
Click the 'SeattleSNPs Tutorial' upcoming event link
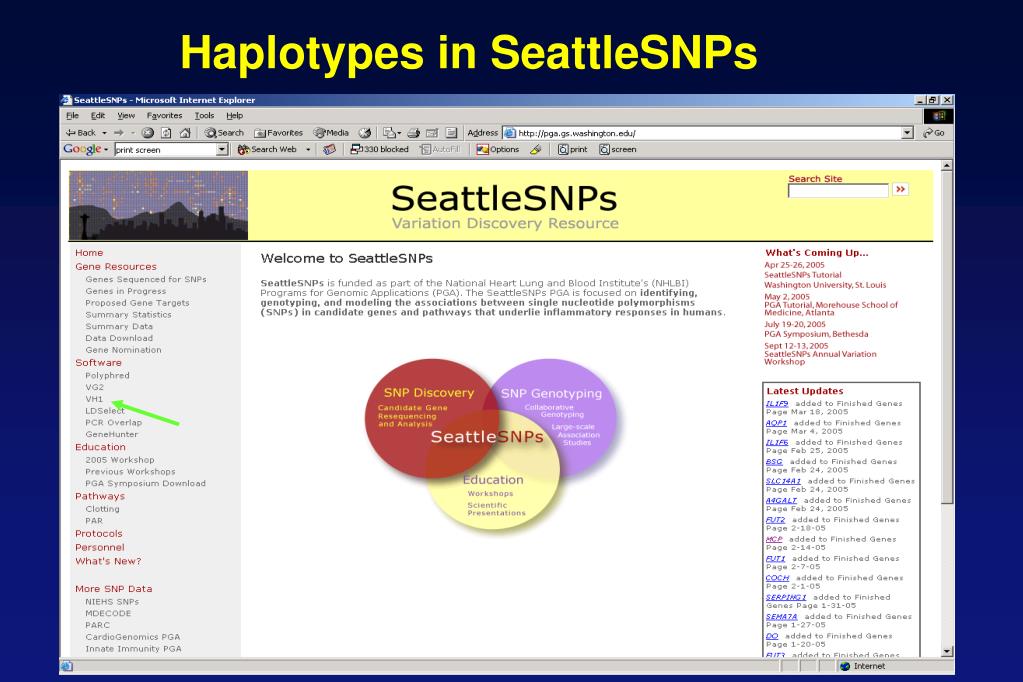click(x=803, y=275)
